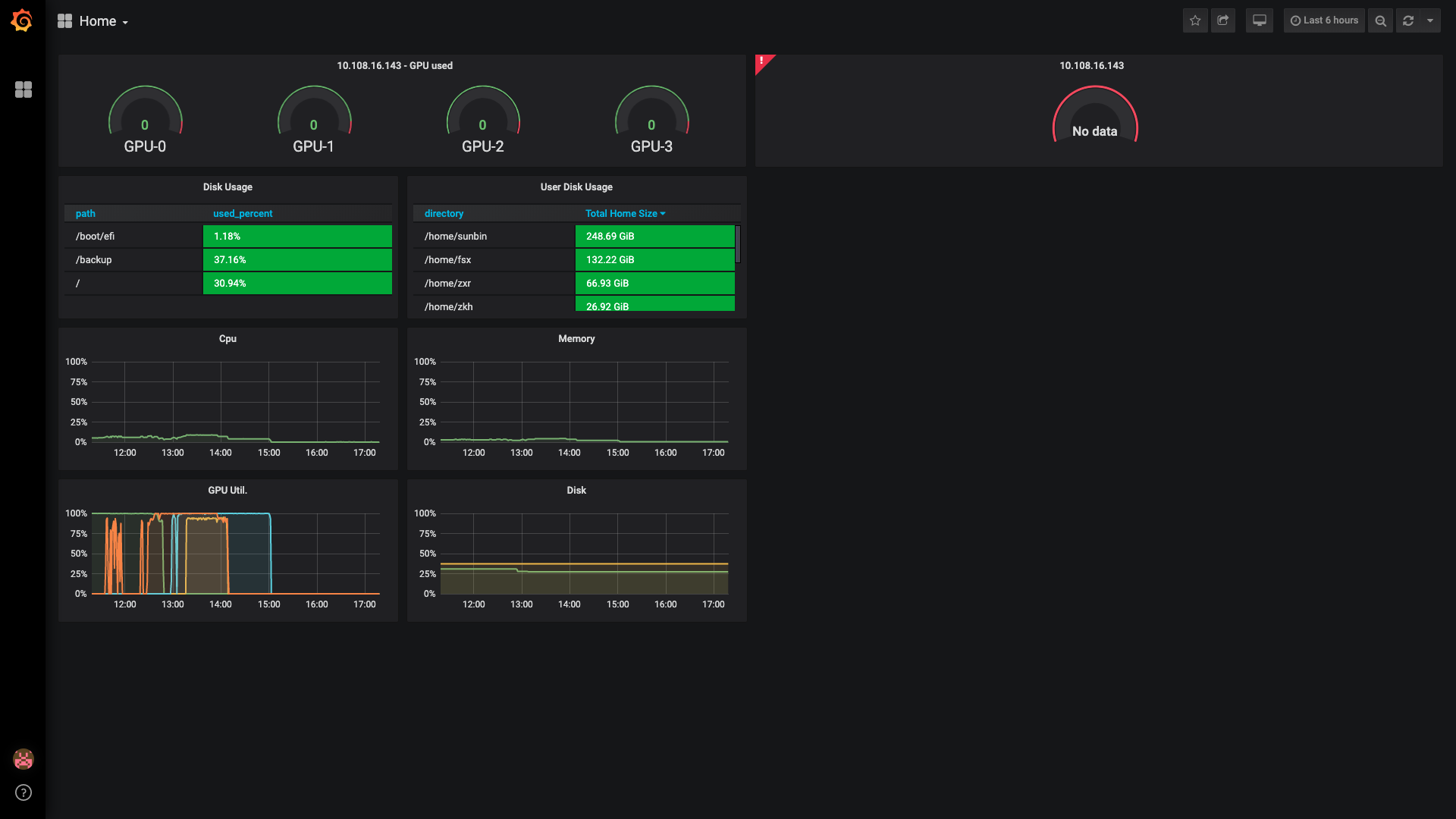Open the Last 6 hours time picker
Viewport: 1456px width, 819px height.
pyautogui.click(x=1324, y=20)
